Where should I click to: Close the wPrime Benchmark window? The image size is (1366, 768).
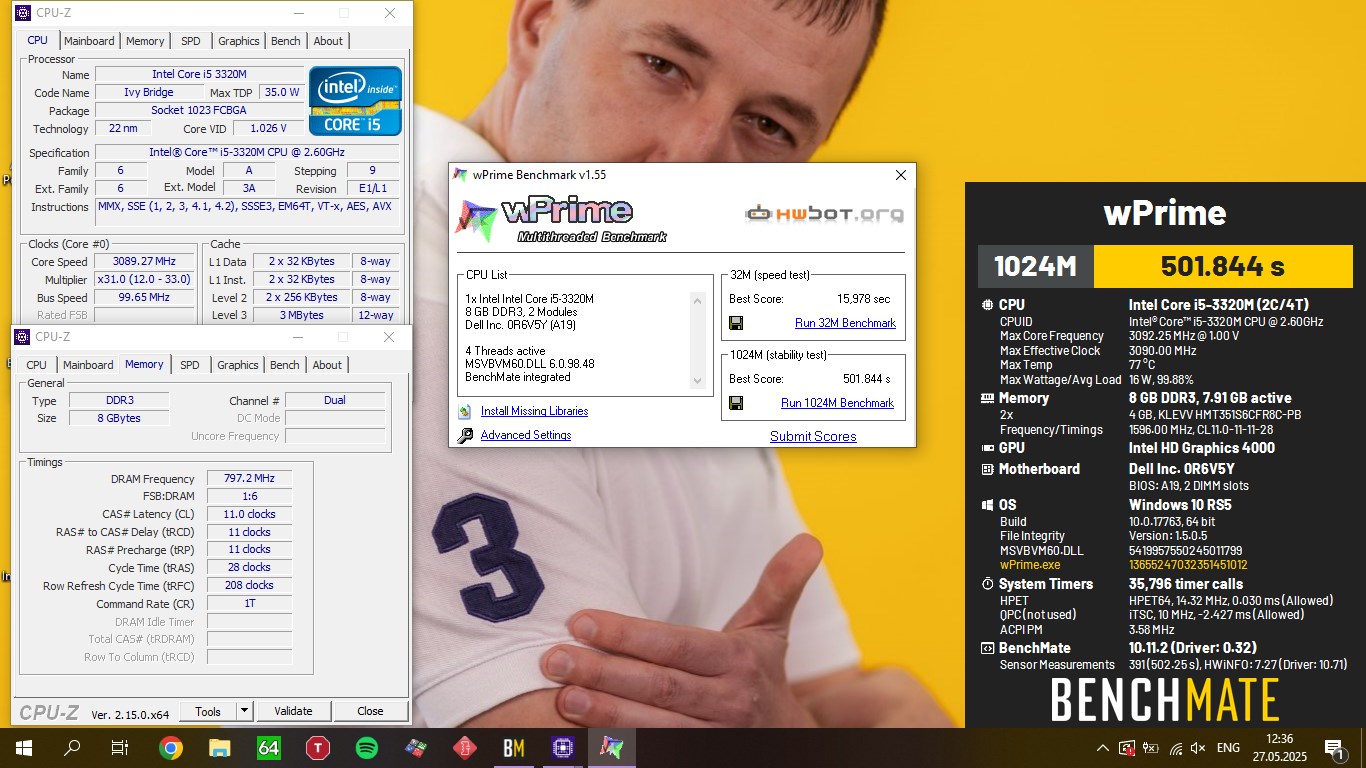point(900,175)
